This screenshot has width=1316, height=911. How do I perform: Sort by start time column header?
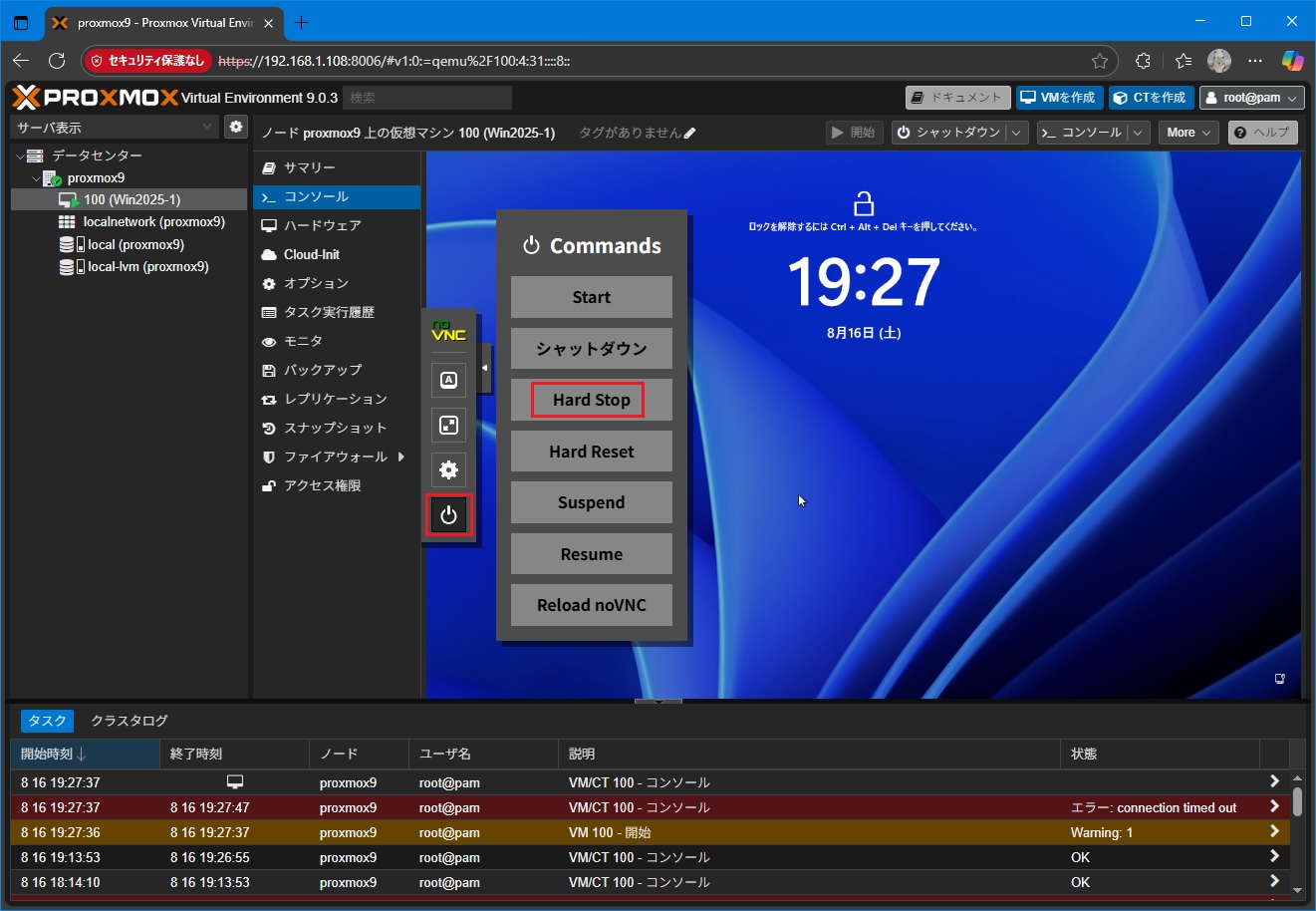[x=85, y=754]
